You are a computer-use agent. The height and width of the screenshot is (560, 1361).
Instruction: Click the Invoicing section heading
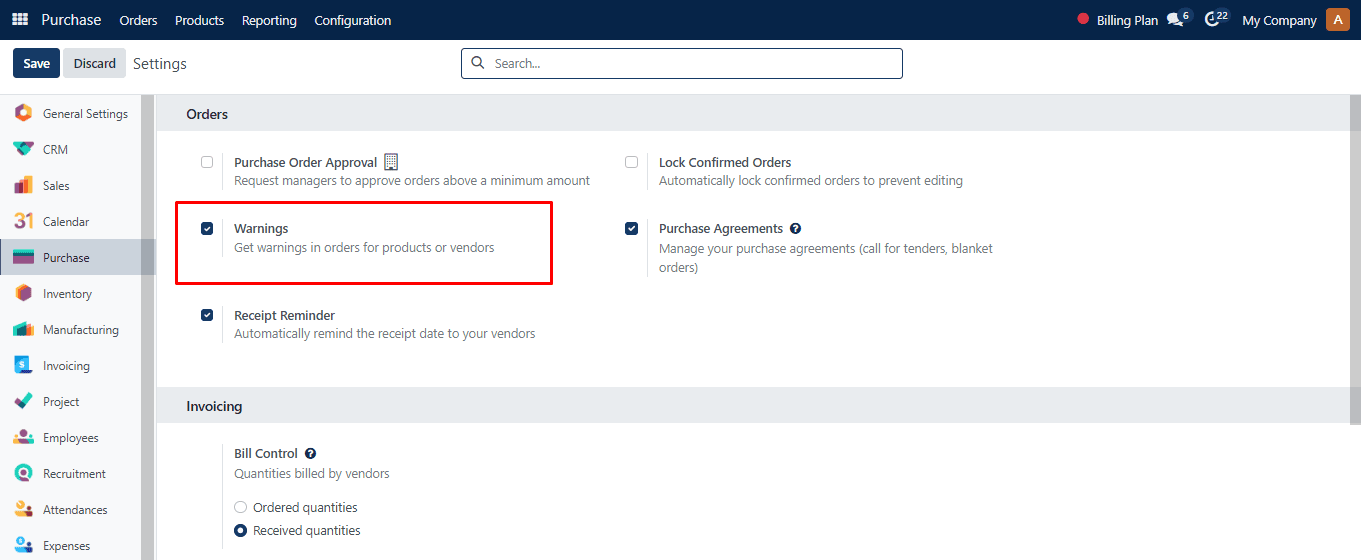coord(214,406)
